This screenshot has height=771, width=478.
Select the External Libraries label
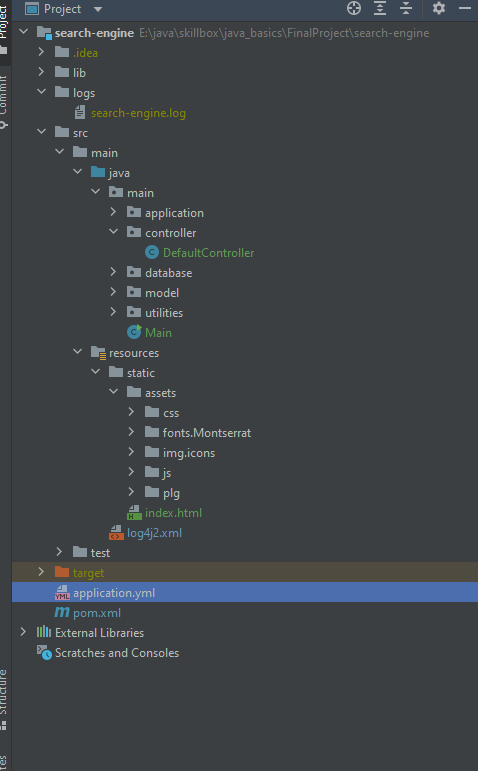click(x=99, y=633)
